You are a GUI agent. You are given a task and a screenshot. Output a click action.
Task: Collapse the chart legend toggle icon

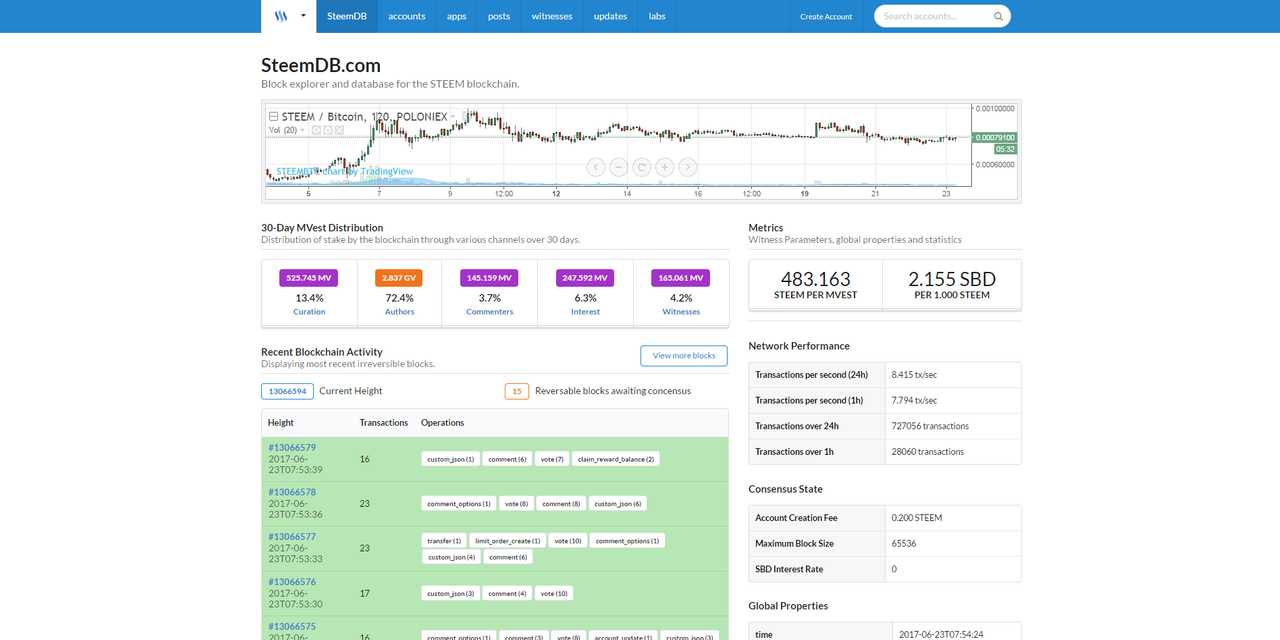tap(273, 117)
